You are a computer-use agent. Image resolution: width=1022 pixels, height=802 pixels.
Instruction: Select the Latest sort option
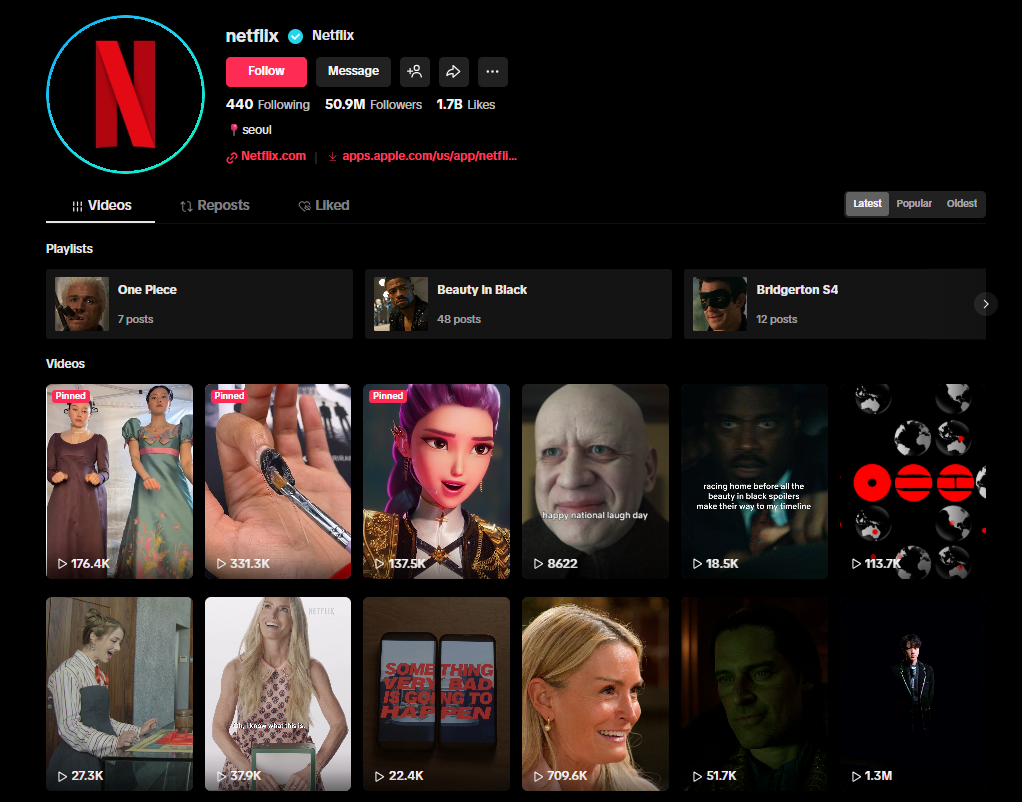[867, 203]
